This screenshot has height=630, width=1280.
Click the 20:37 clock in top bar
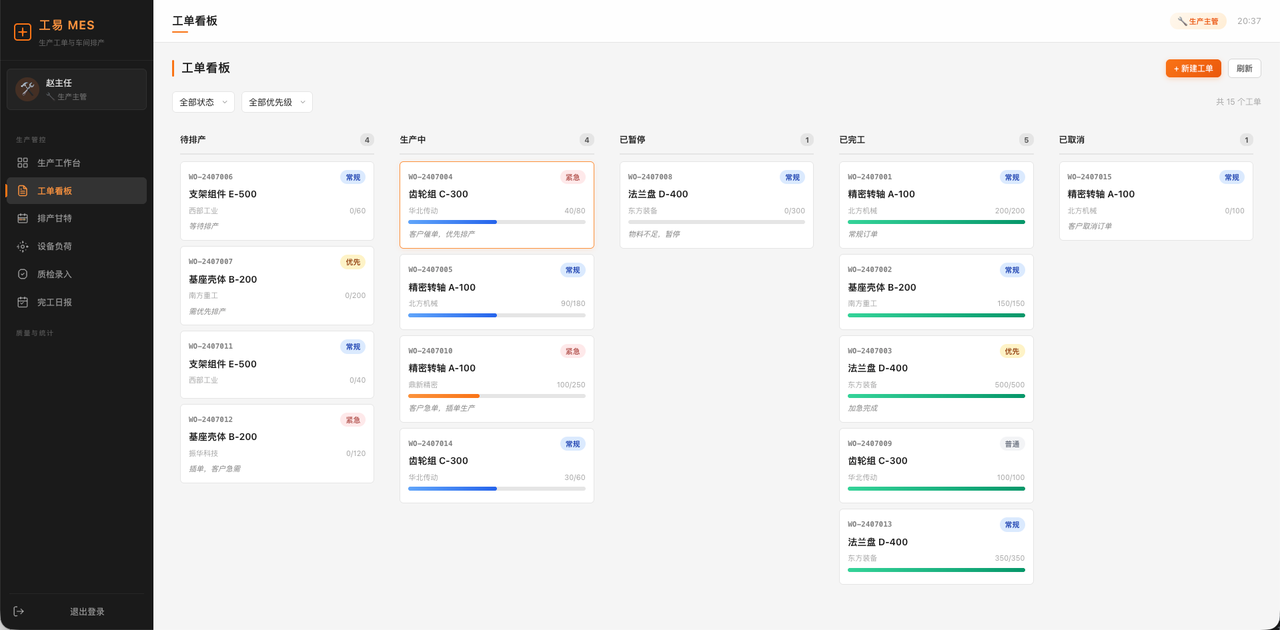[x=1249, y=21]
